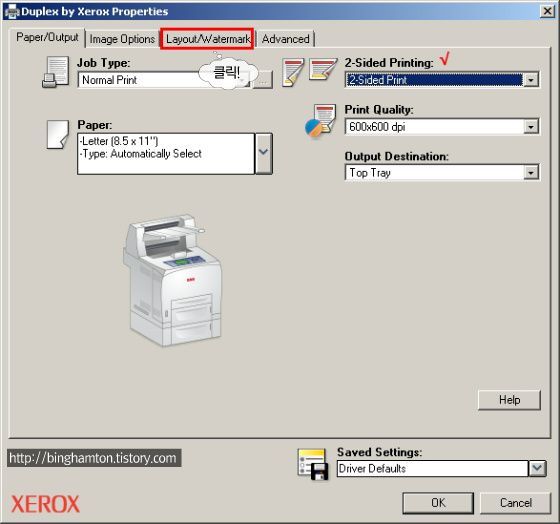
Task: Click the printer icon in title bar
Action: [x=11, y=11]
